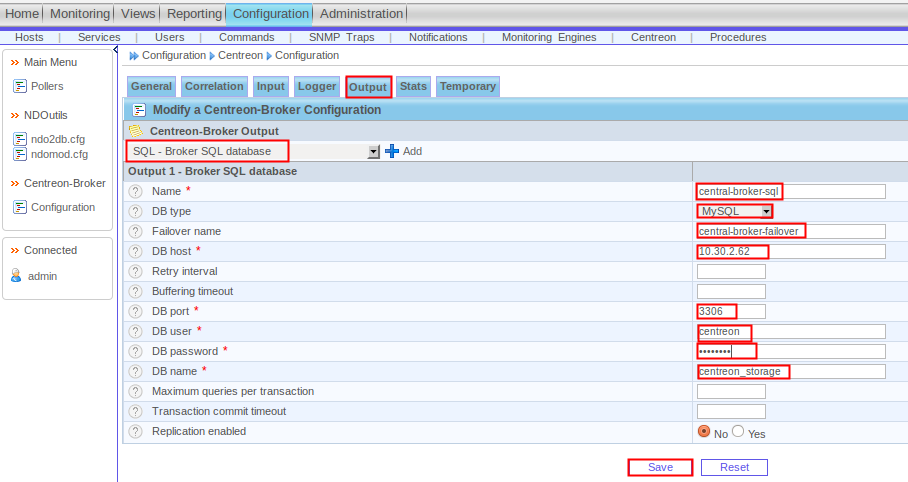Focus the DB port input field
The image size is (908, 482).
point(731,311)
